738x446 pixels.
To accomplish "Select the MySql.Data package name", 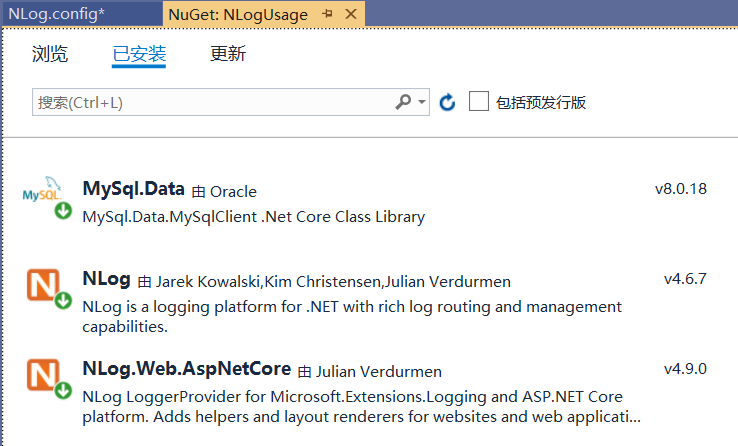I will (133, 189).
